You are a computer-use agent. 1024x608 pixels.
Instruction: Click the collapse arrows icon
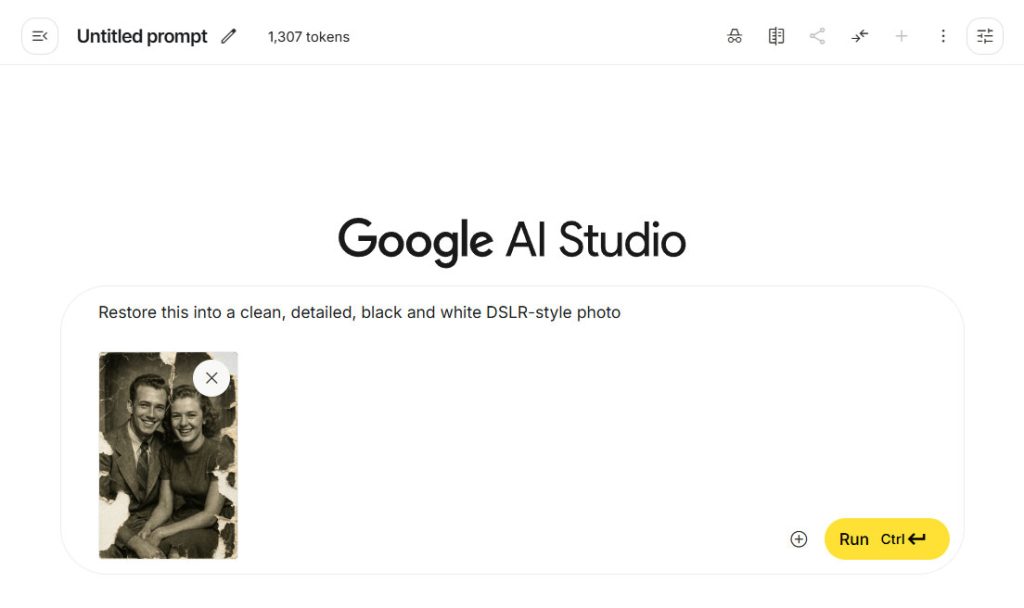tap(860, 37)
